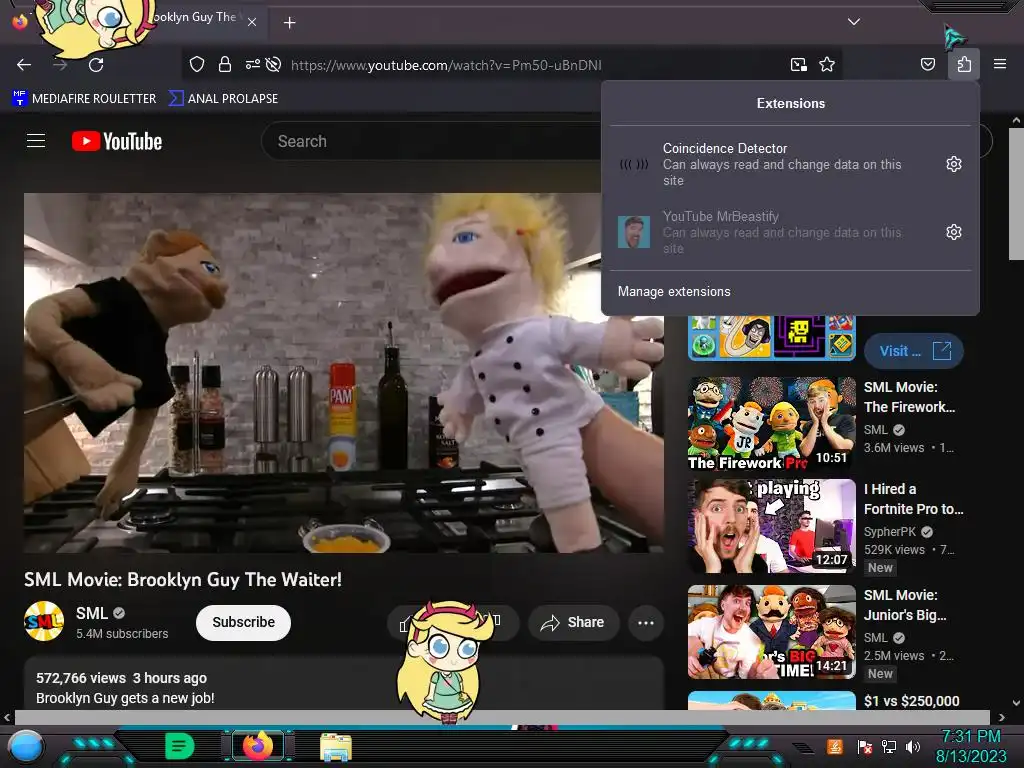
Task: Open the network tray icon
Action: (889, 746)
